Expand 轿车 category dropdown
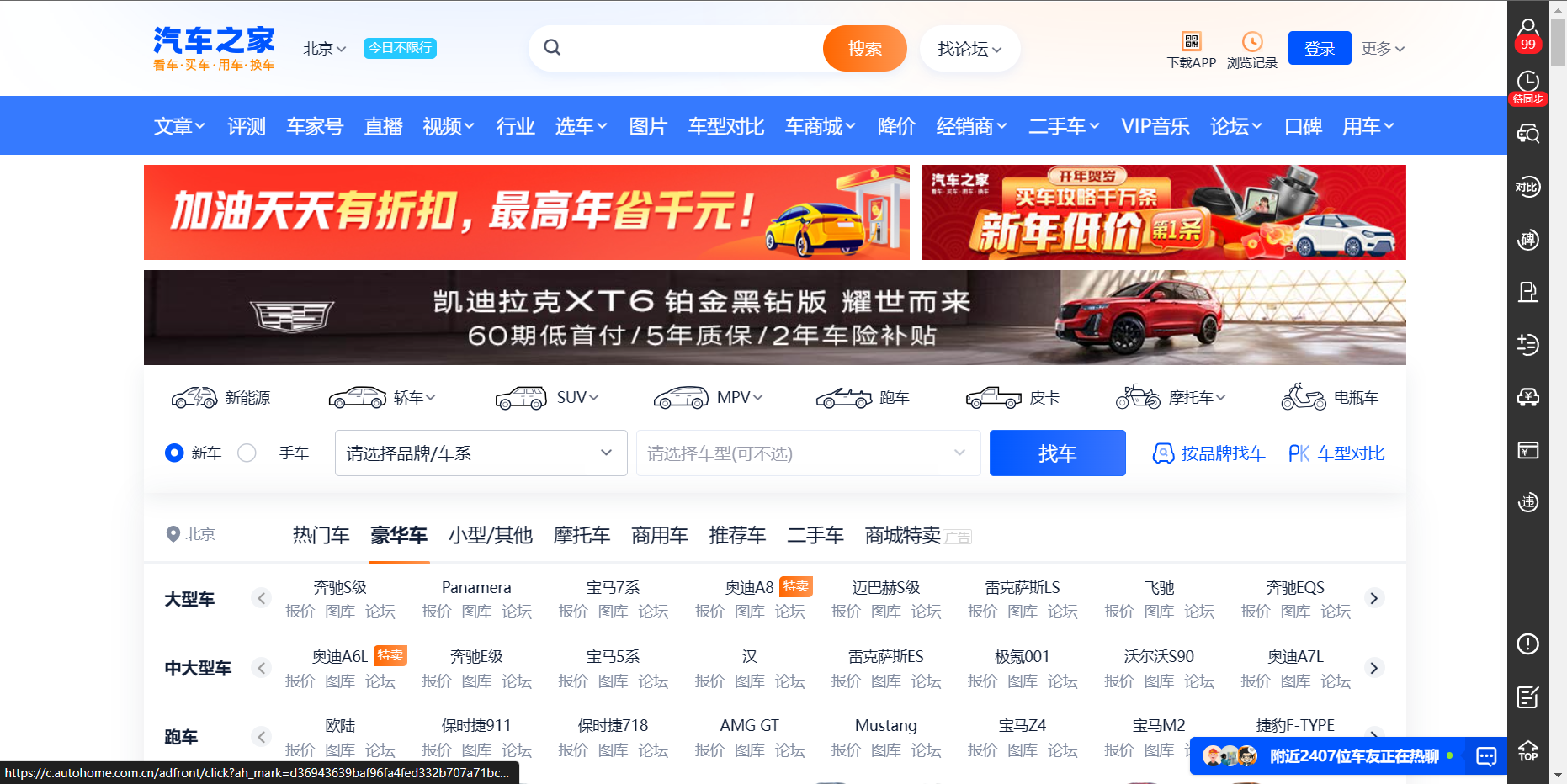The image size is (1567, 784). [415, 397]
